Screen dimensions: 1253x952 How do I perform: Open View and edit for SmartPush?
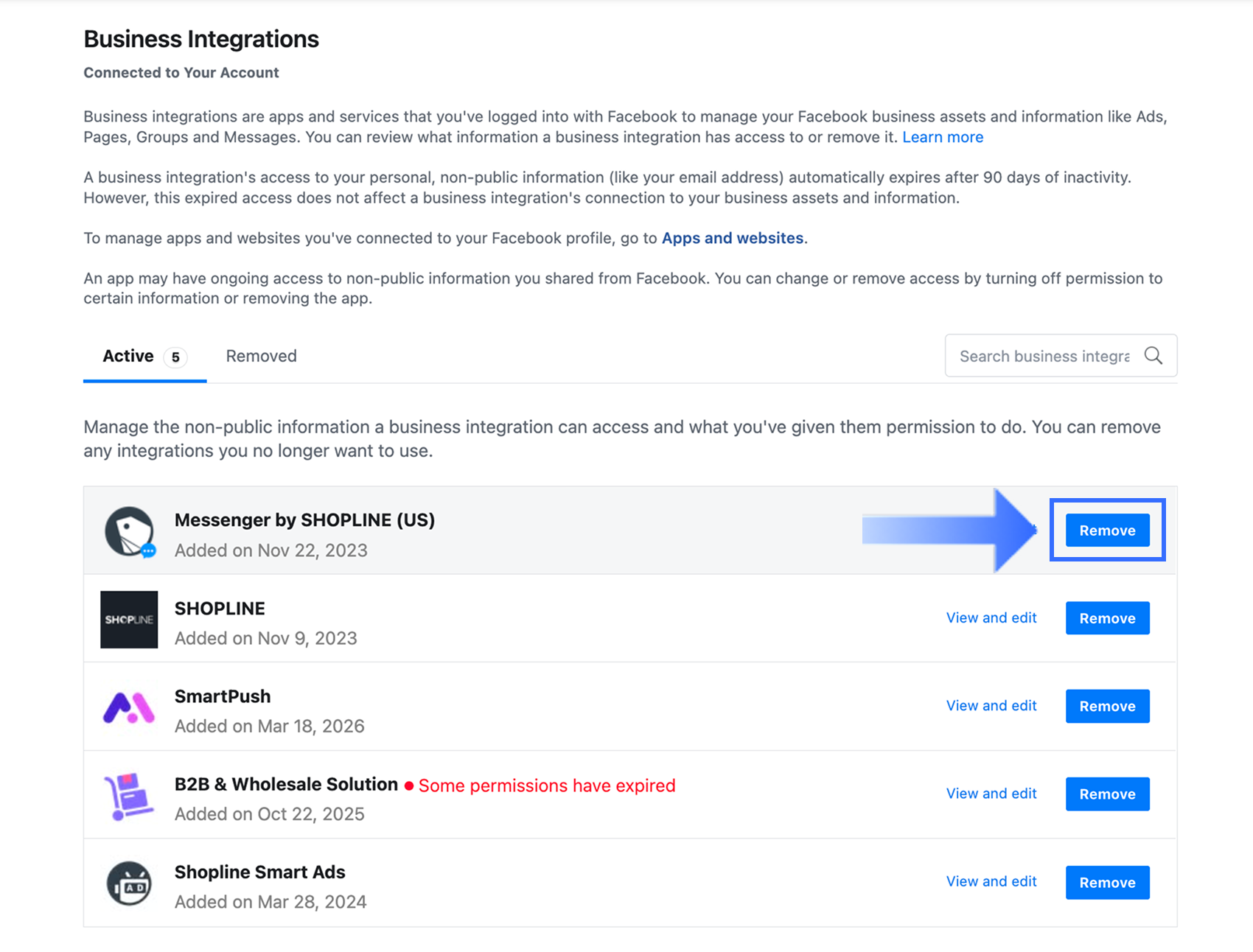(x=991, y=706)
